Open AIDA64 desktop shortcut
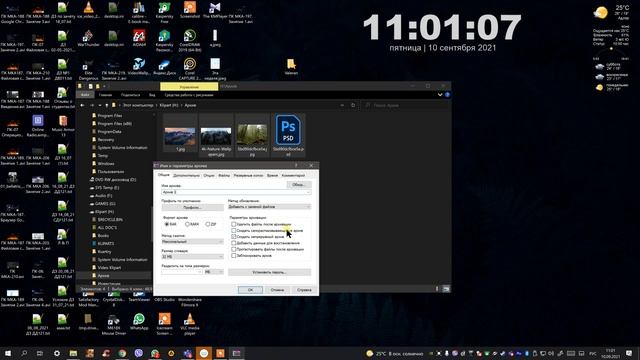Viewport: 640px width, 360px height. (x=139, y=38)
